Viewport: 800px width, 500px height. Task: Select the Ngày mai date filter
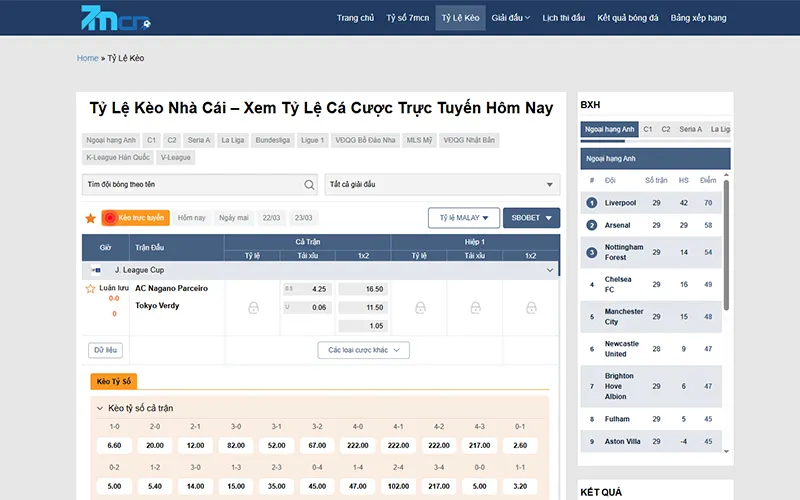(234, 218)
